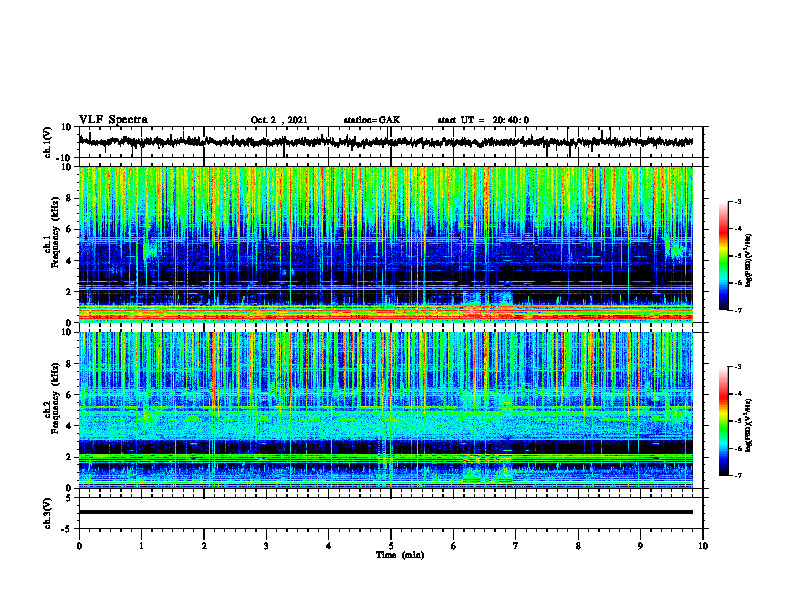Screen dimensions: 792x612
Task: Click inside the ch.1 spectrogram panel
Action: (x=385, y=244)
